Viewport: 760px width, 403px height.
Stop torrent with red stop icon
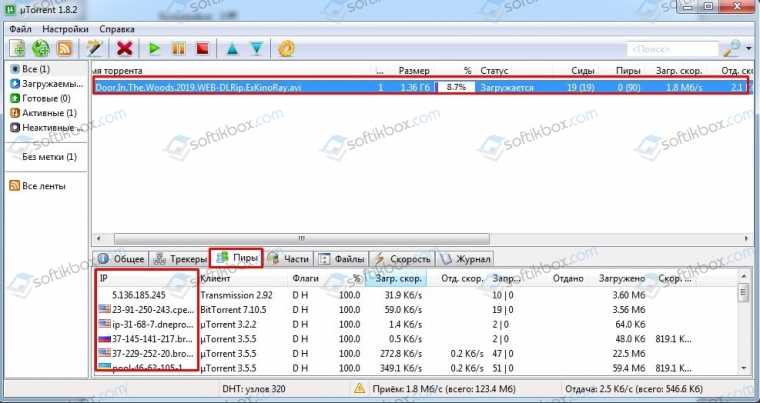pos(202,48)
